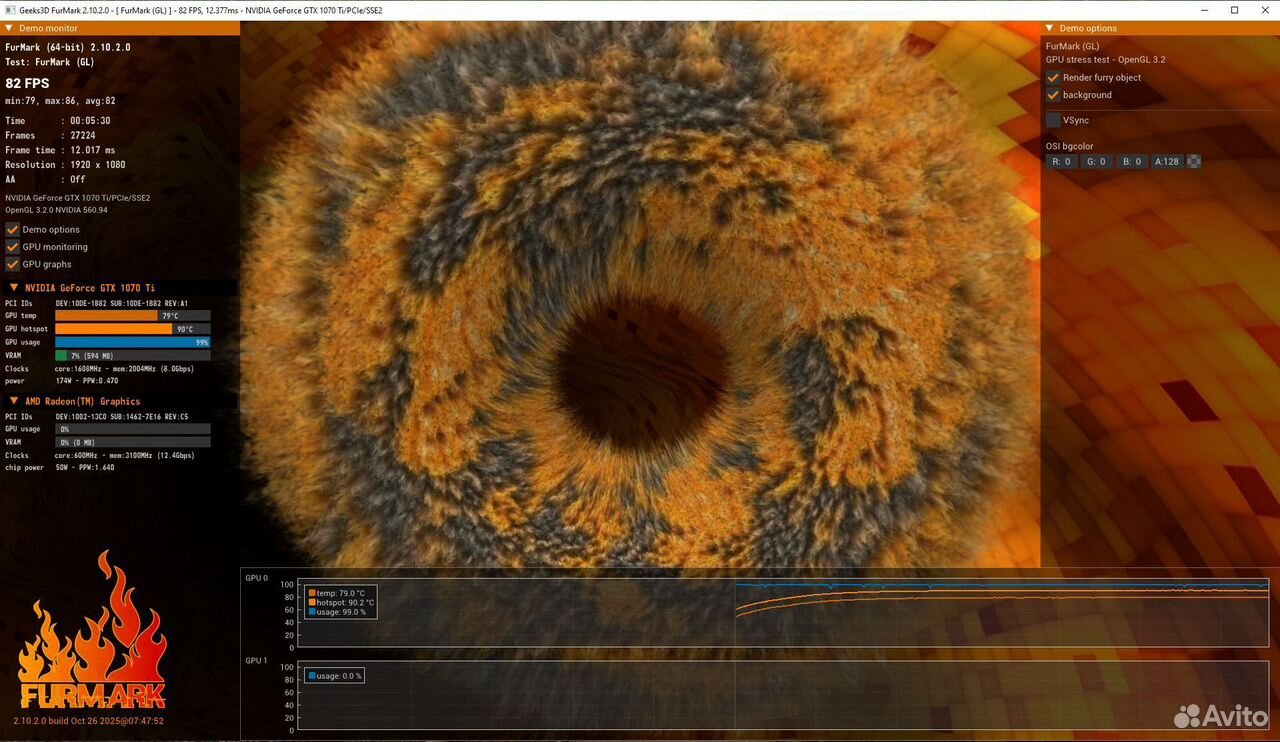Click the FurMark app icon in title bar
The height and width of the screenshot is (742, 1280).
click(x=9, y=10)
